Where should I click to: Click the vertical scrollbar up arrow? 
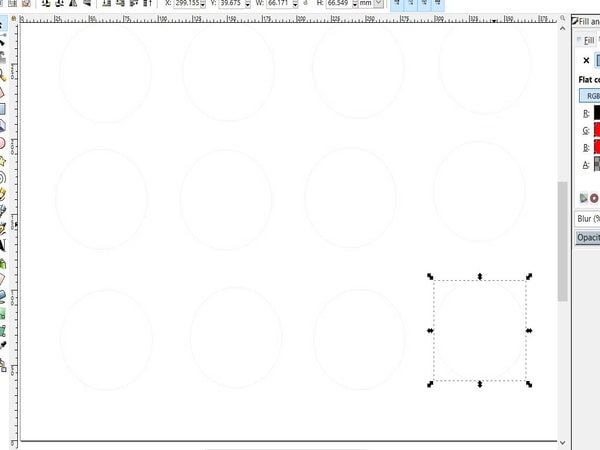pyautogui.click(x=562, y=29)
